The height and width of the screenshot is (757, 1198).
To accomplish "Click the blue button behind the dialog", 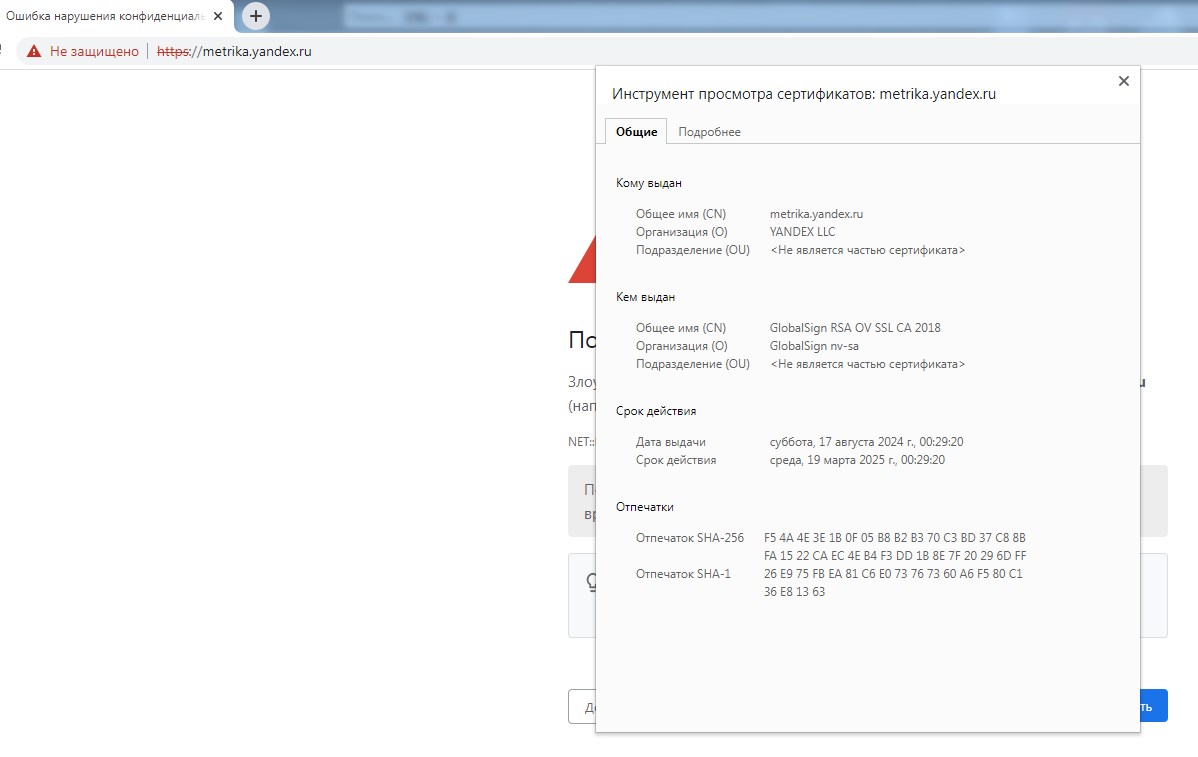I will click(1154, 706).
